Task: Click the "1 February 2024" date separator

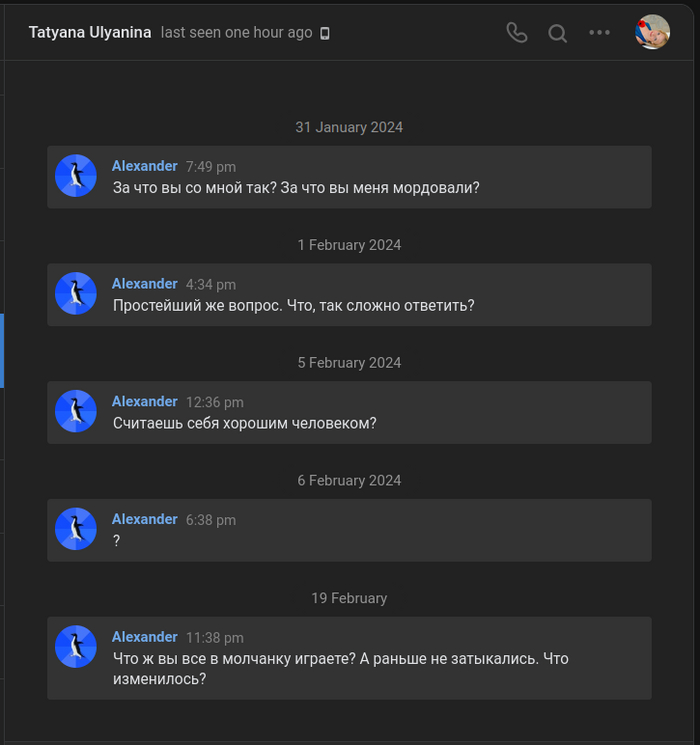Action: click(x=349, y=245)
